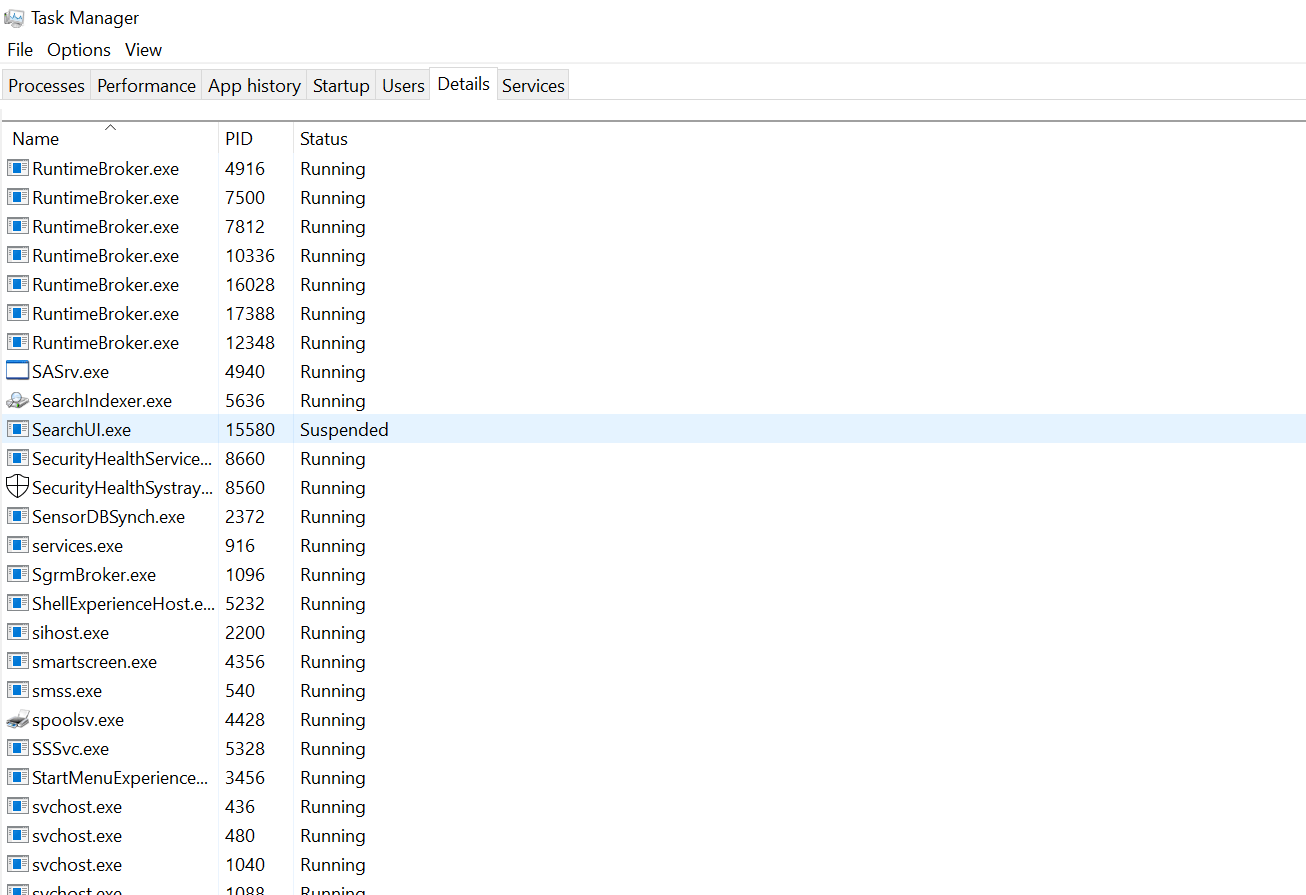Click the spoolsv.exe printer icon
Viewport: 1306px width, 895px height.
coord(18,719)
